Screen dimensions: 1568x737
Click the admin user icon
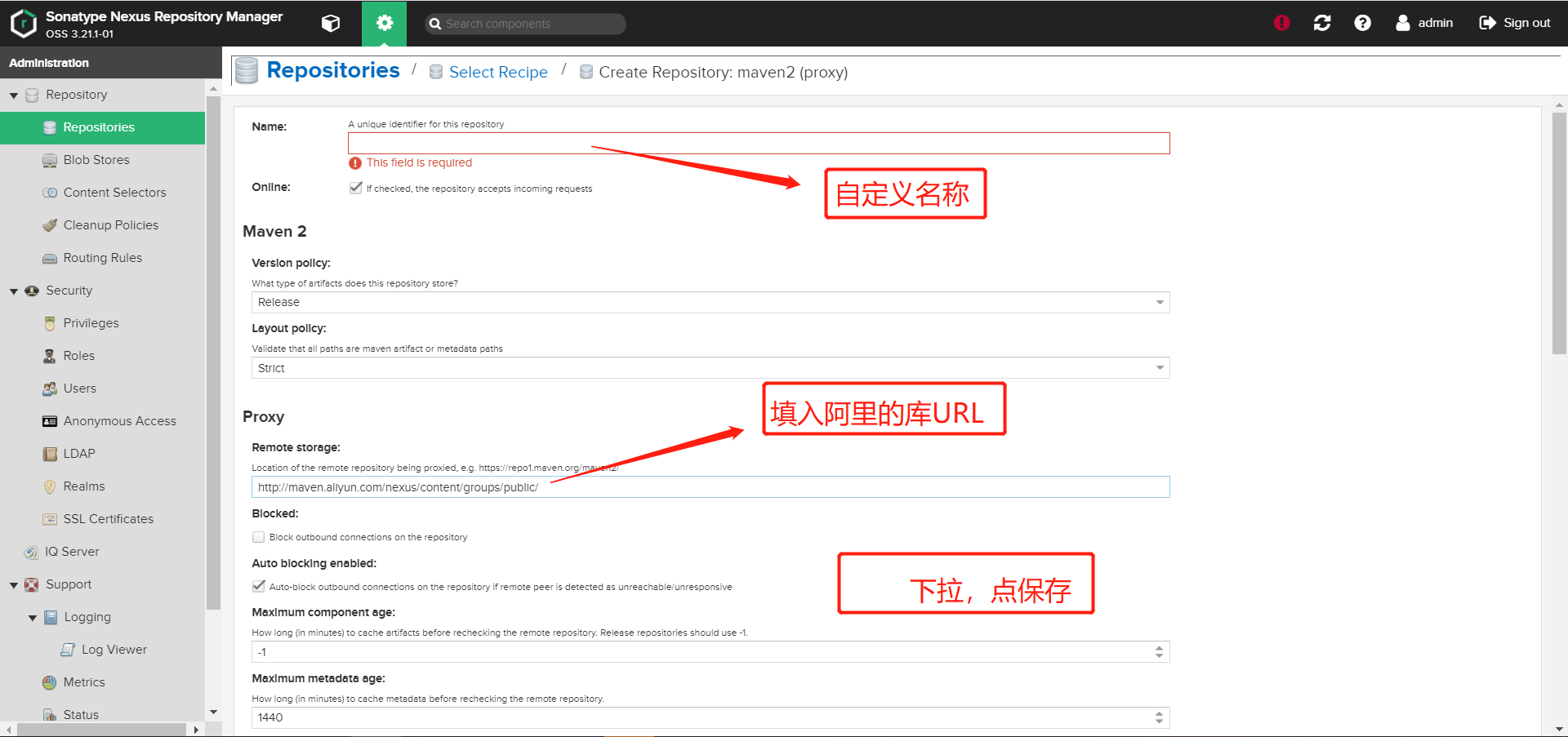point(1403,23)
